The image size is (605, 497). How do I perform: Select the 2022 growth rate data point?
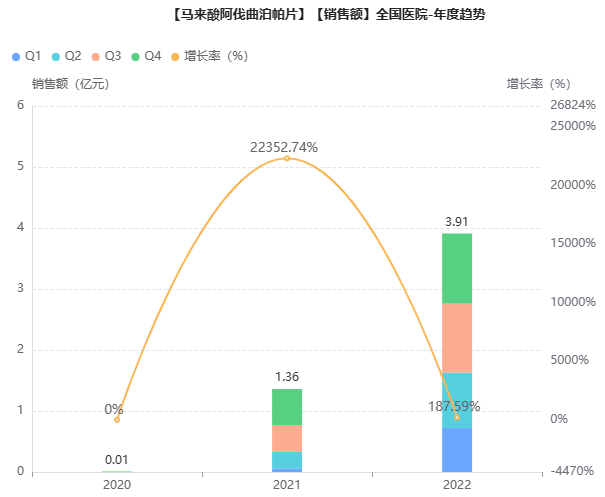457,417
